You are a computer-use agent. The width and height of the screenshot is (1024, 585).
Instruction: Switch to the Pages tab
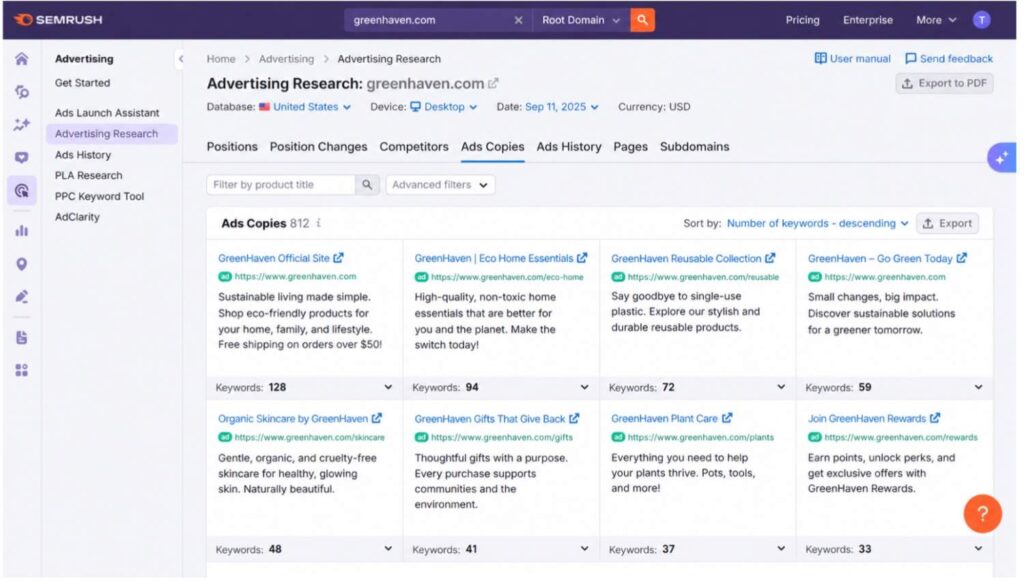click(x=630, y=147)
